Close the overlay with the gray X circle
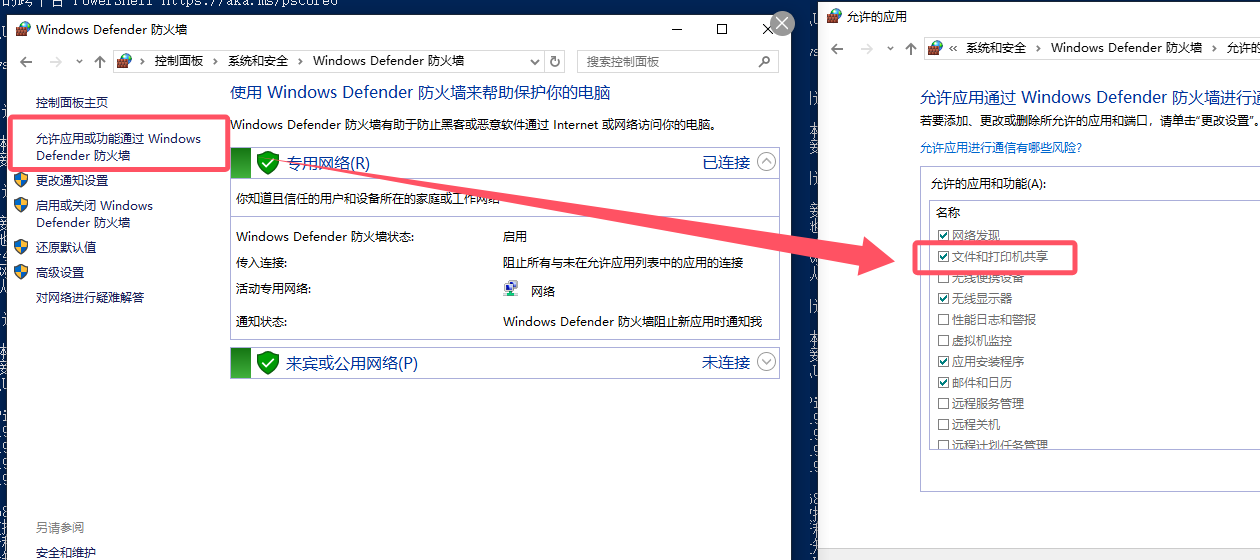The height and width of the screenshot is (560, 1260). click(x=781, y=23)
